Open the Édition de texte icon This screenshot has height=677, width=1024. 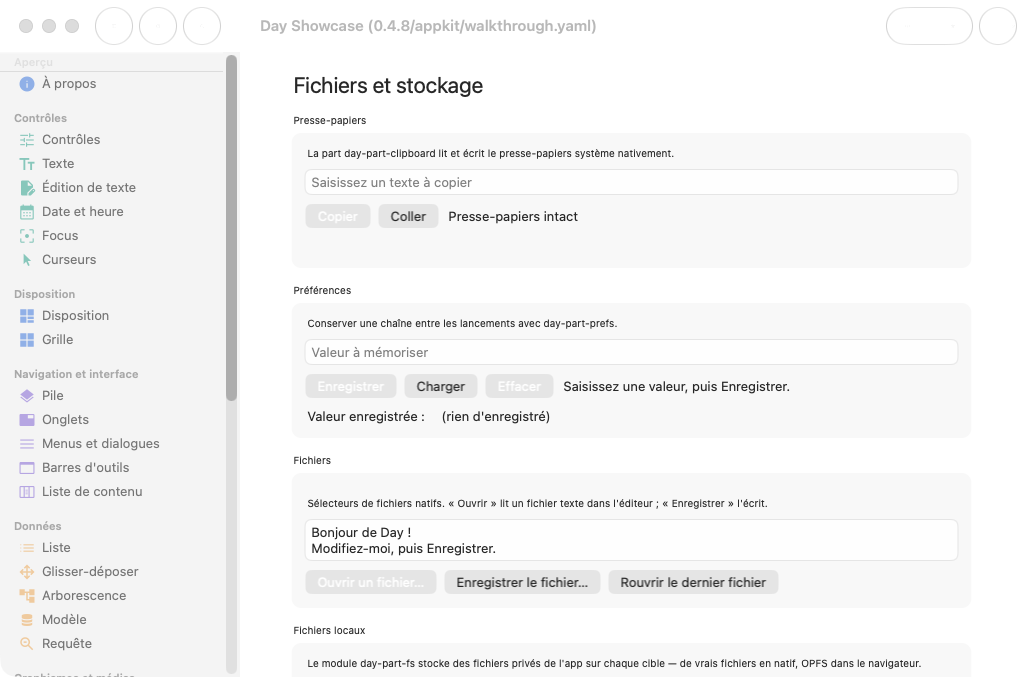[27, 188]
